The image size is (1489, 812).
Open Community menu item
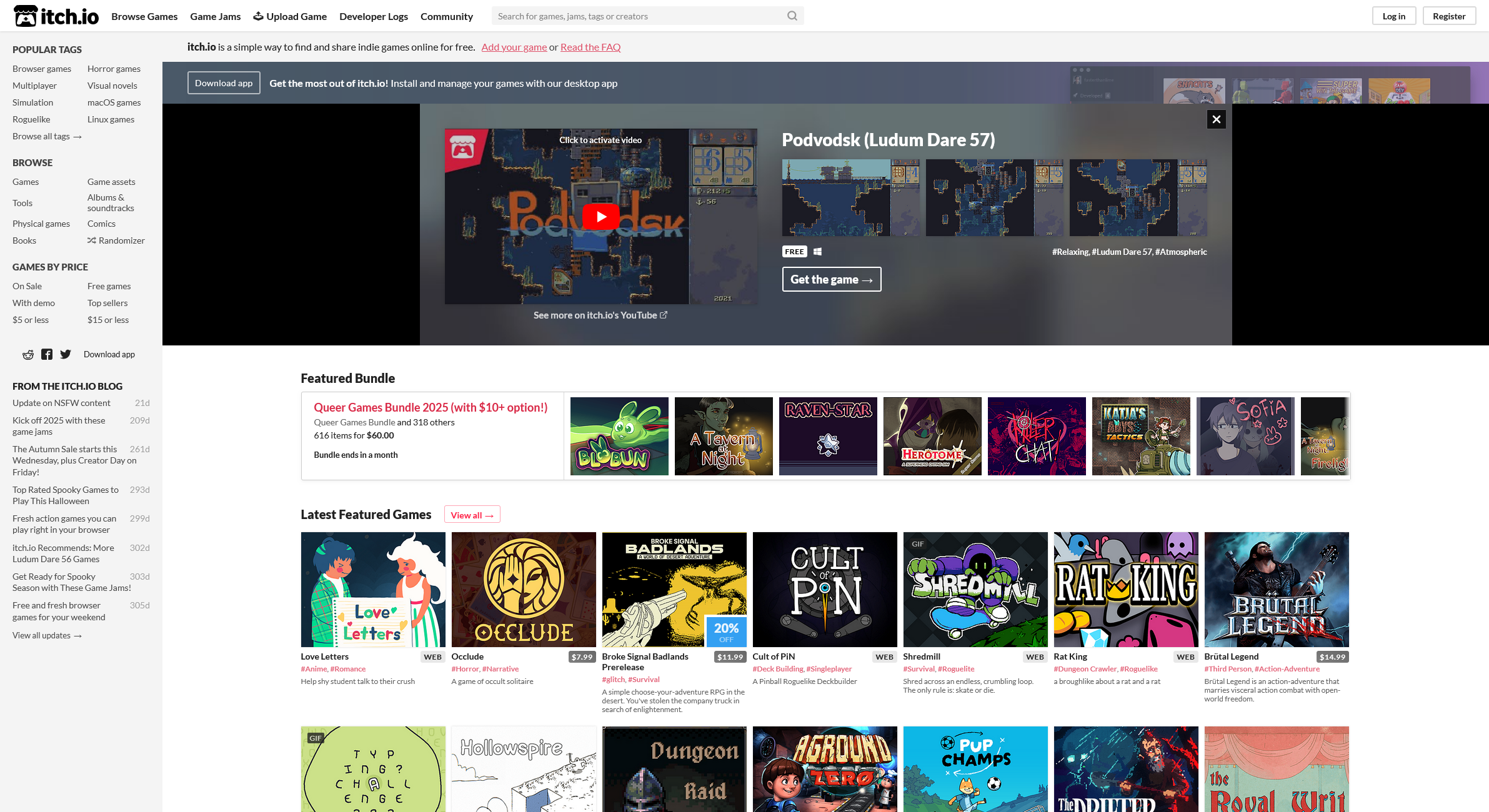coord(447,16)
